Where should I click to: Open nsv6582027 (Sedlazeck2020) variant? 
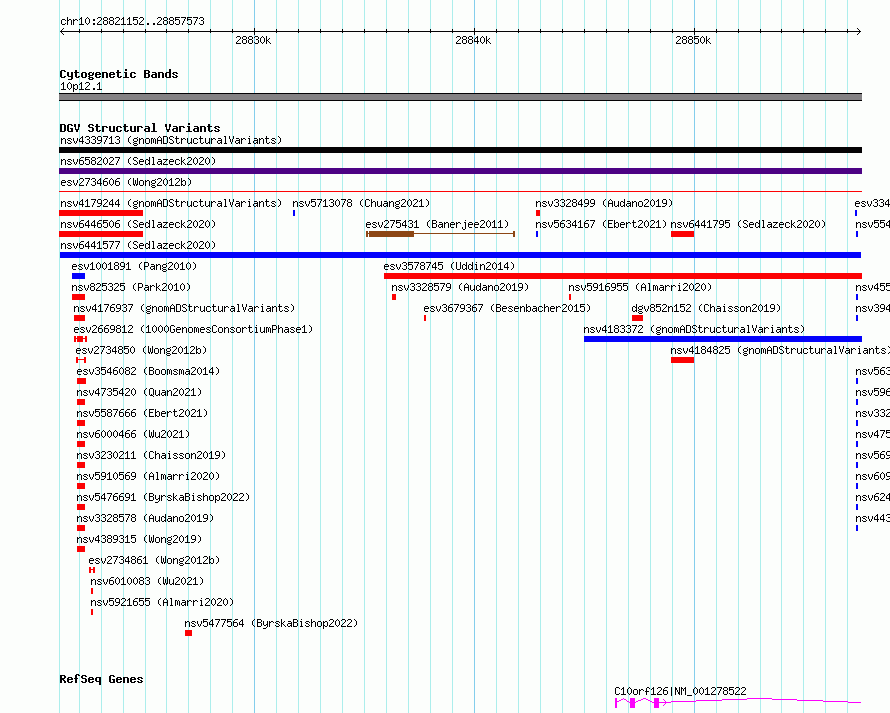(138, 161)
